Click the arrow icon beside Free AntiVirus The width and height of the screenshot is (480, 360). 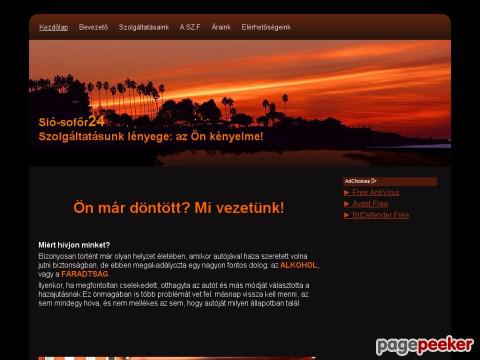pos(347,193)
